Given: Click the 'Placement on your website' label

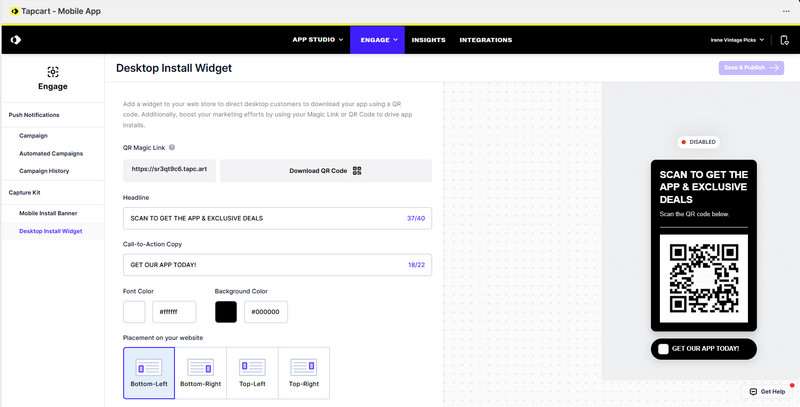Looking at the screenshot, I should 163,338.
